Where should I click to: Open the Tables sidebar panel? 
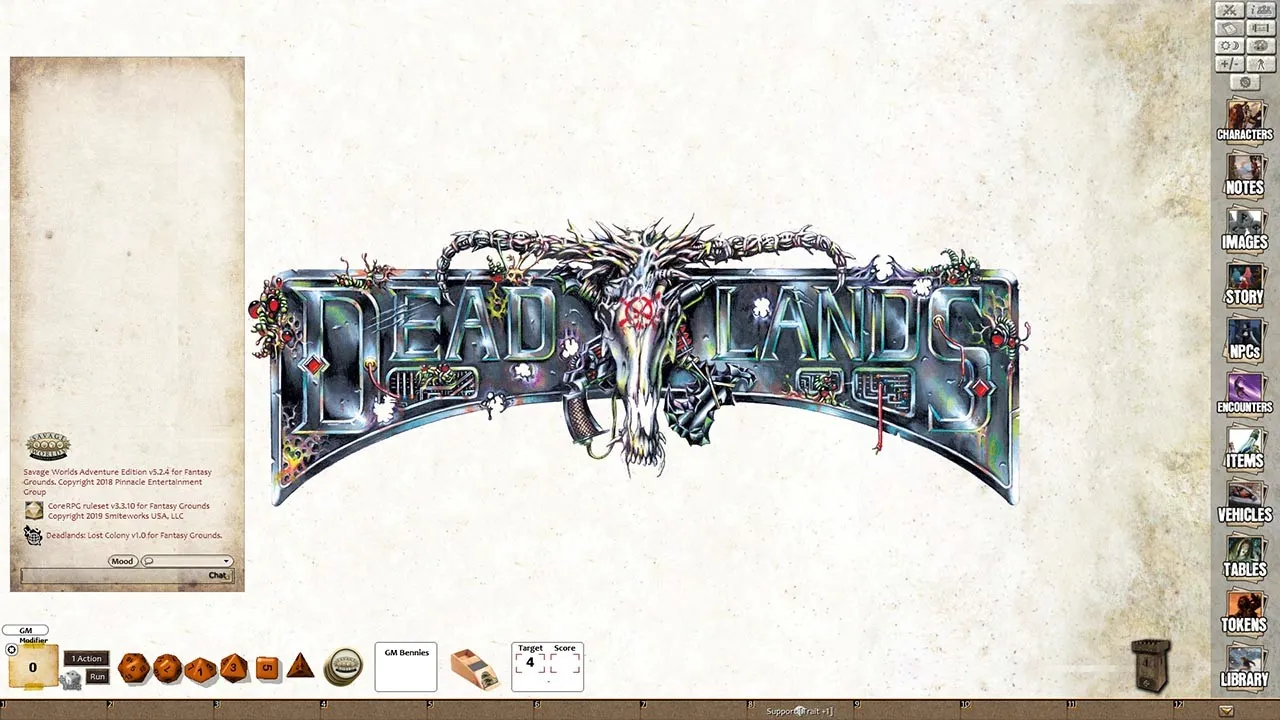tap(1244, 557)
